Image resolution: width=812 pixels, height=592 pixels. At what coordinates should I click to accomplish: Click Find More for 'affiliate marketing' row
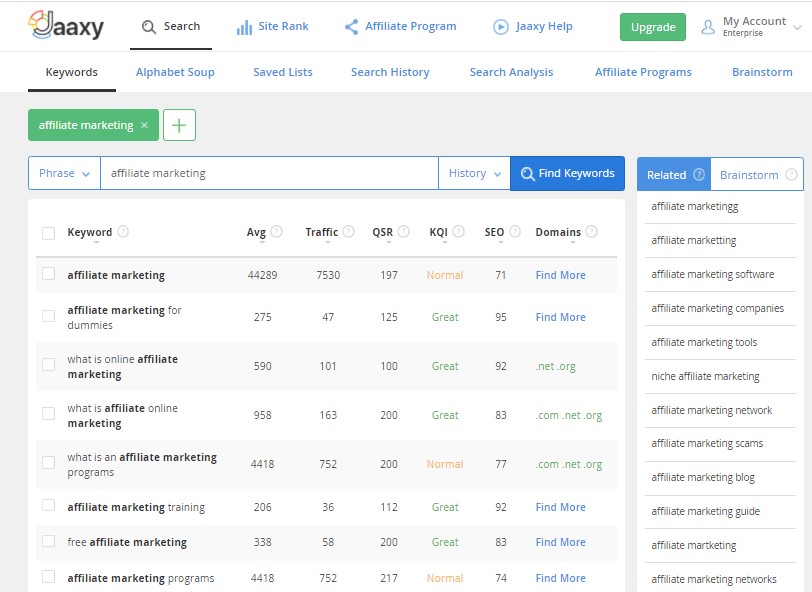pyautogui.click(x=560, y=275)
